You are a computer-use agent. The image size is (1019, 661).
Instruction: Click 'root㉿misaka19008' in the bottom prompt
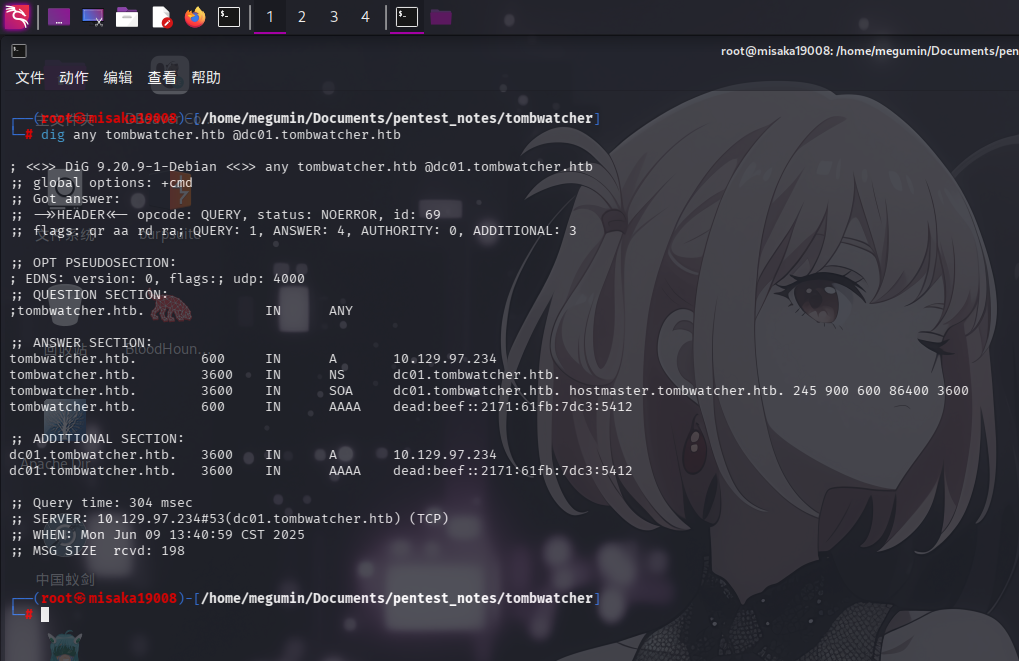(x=109, y=598)
